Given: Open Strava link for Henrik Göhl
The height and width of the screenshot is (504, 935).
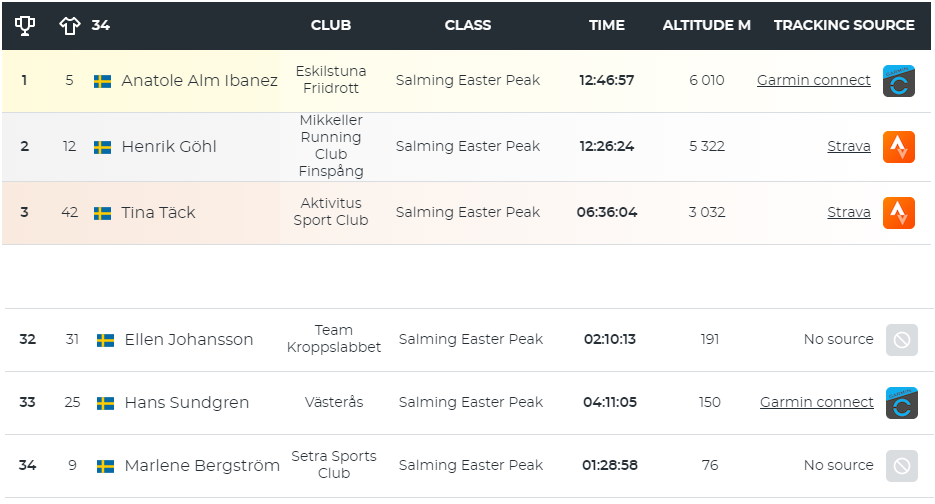Looking at the screenshot, I should click(849, 147).
